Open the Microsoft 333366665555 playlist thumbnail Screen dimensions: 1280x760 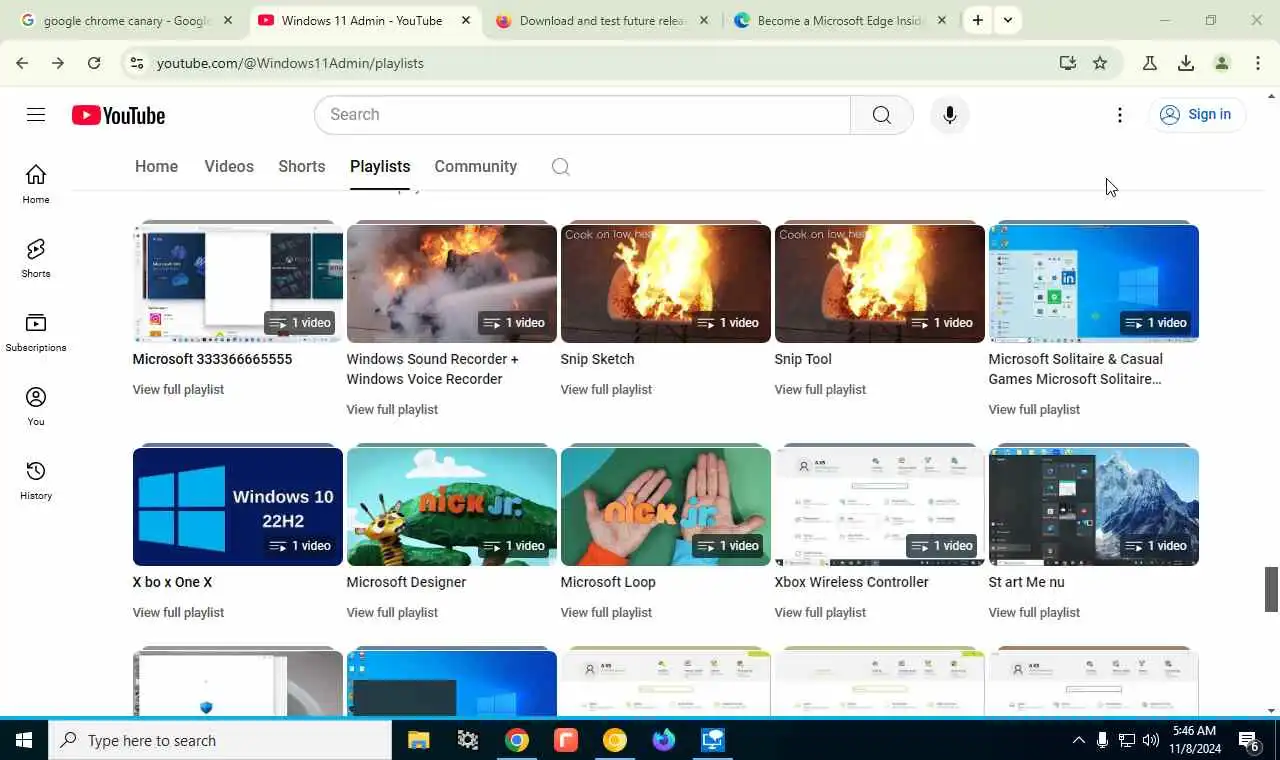(x=238, y=283)
